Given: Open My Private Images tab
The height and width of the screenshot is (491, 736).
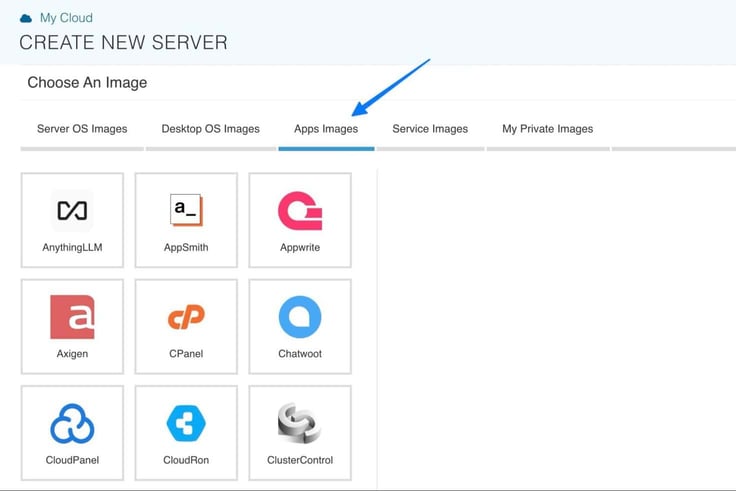Looking at the screenshot, I should coord(548,129).
